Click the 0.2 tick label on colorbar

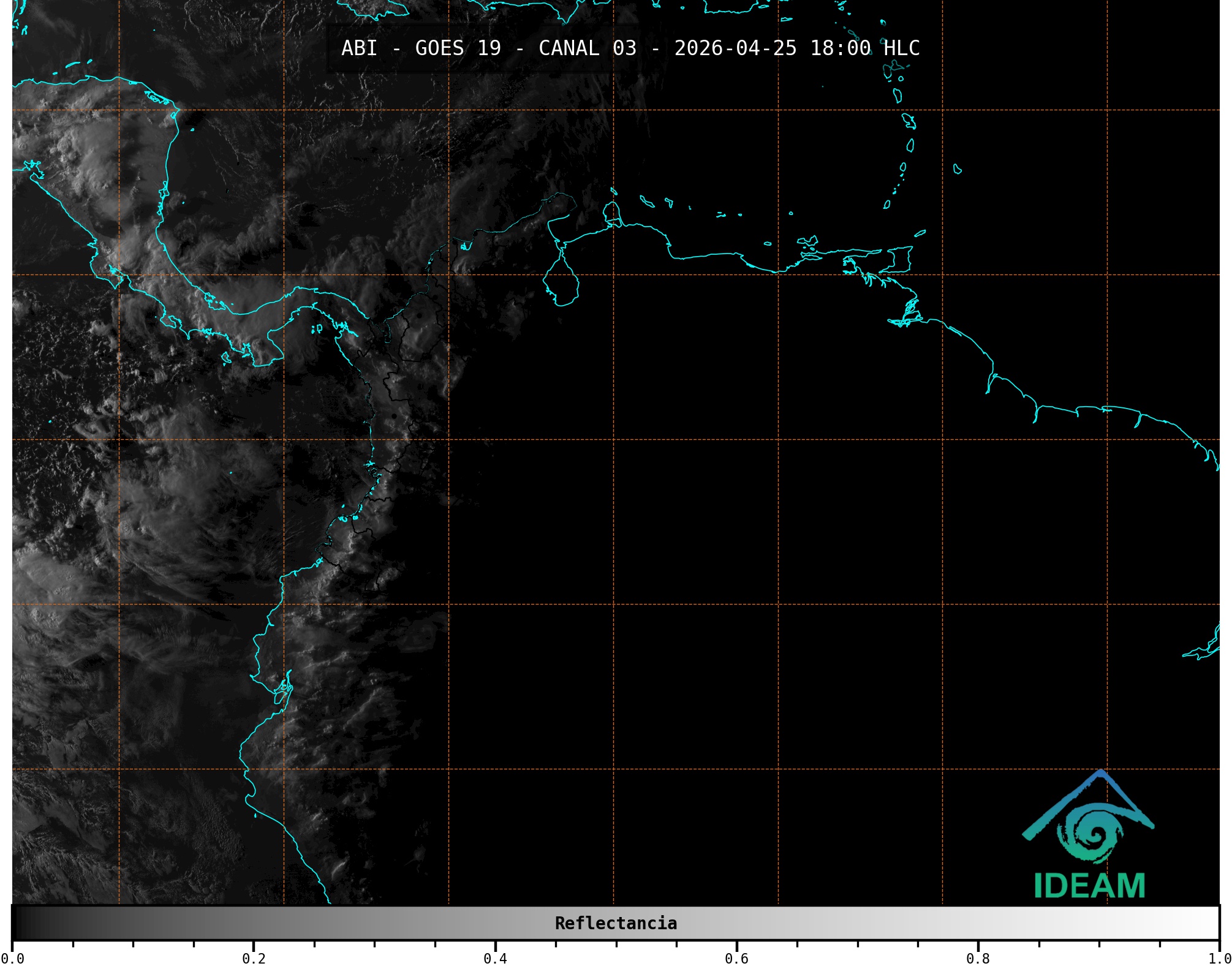coord(254,958)
